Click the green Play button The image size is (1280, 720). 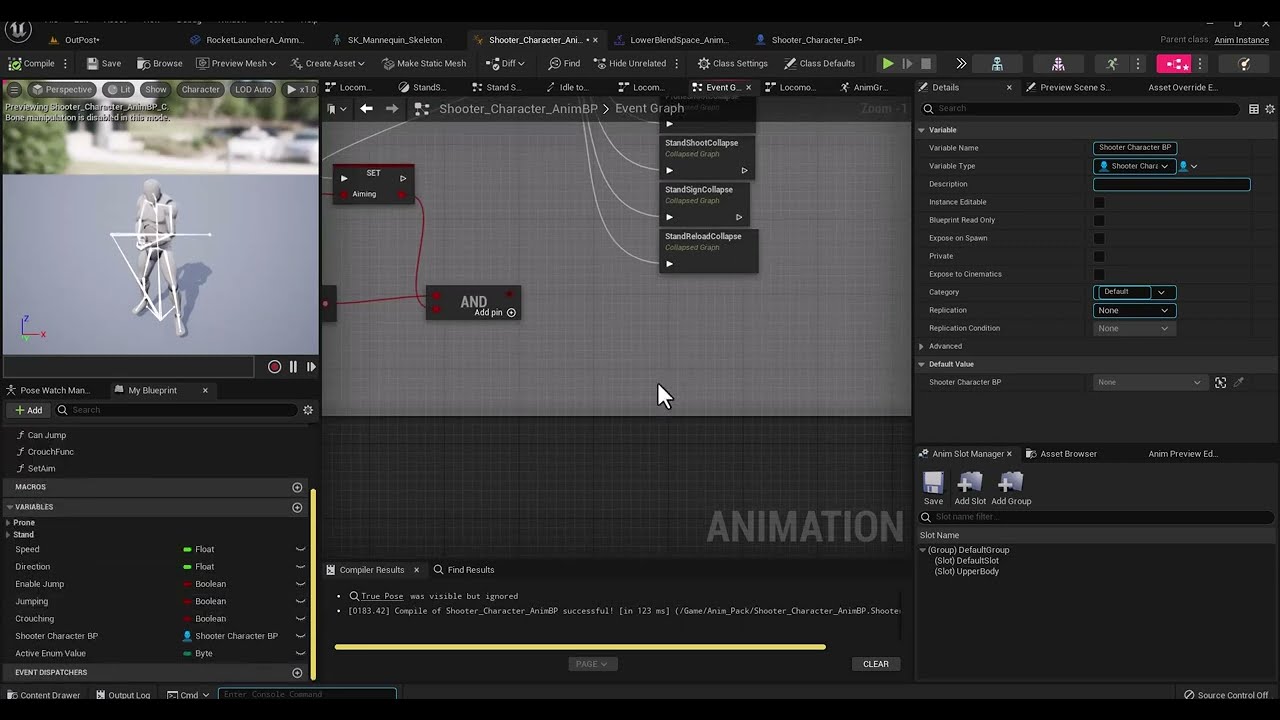coord(887,63)
